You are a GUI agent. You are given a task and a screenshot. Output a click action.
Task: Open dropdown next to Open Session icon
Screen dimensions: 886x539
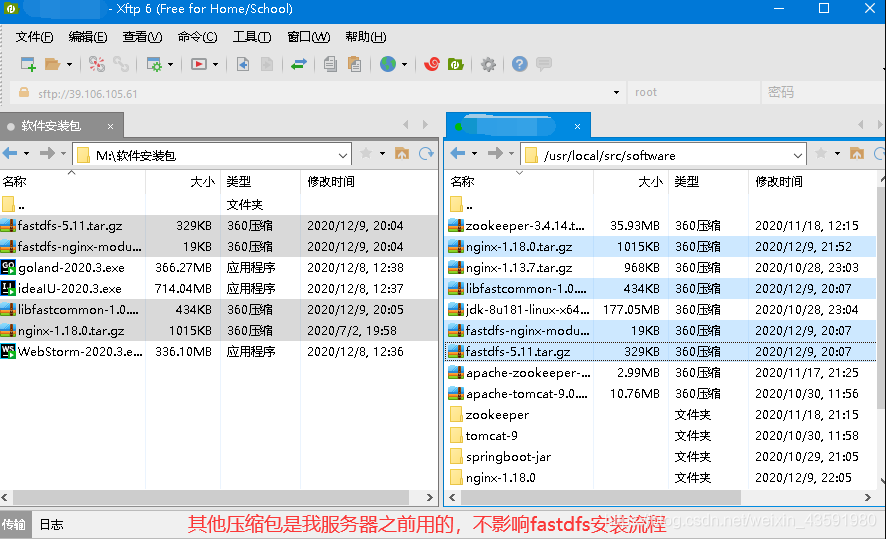[x=70, y=64]
